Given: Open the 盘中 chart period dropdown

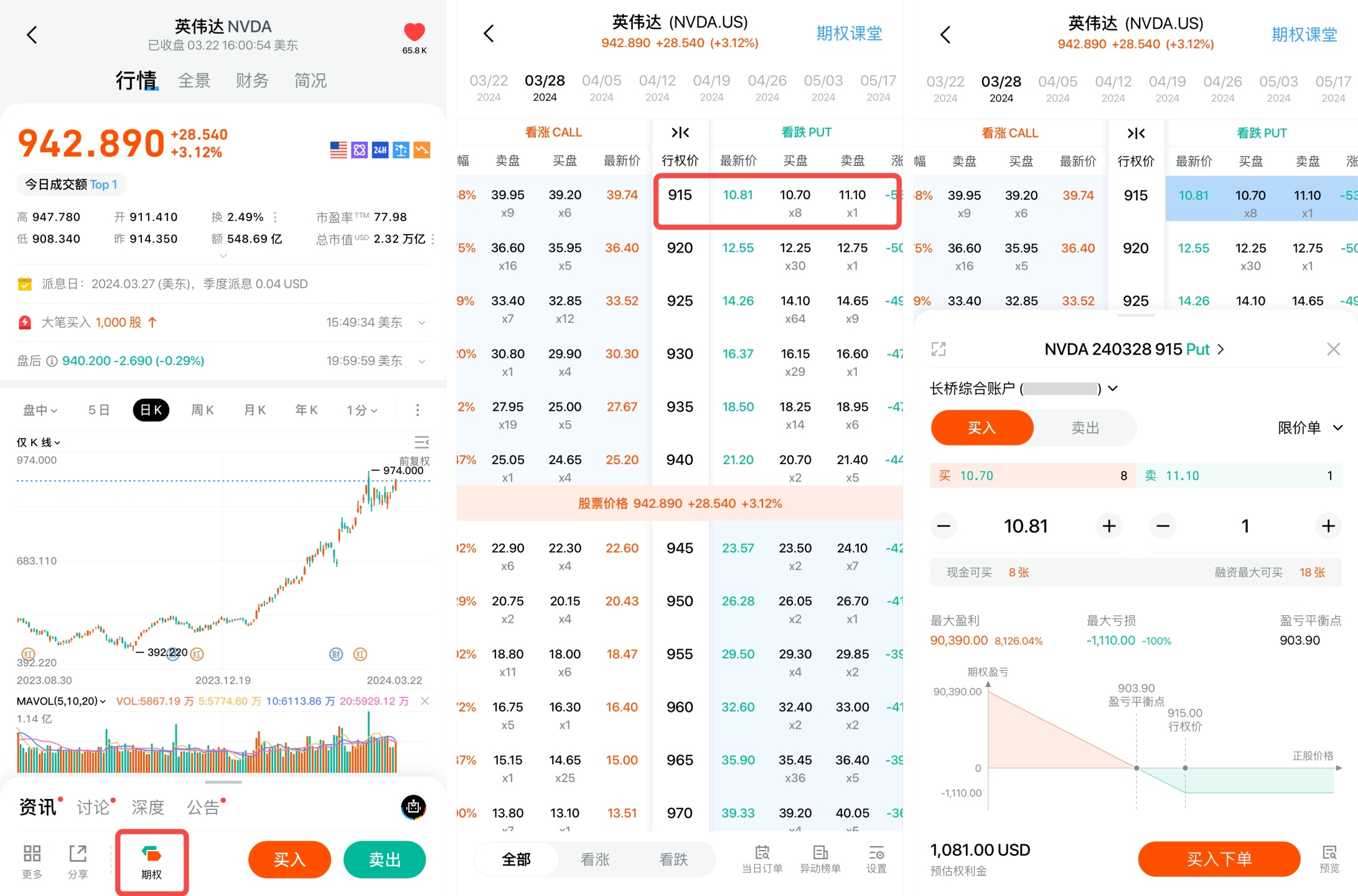Looking at the screenshot, I should (x=40, y=410).
